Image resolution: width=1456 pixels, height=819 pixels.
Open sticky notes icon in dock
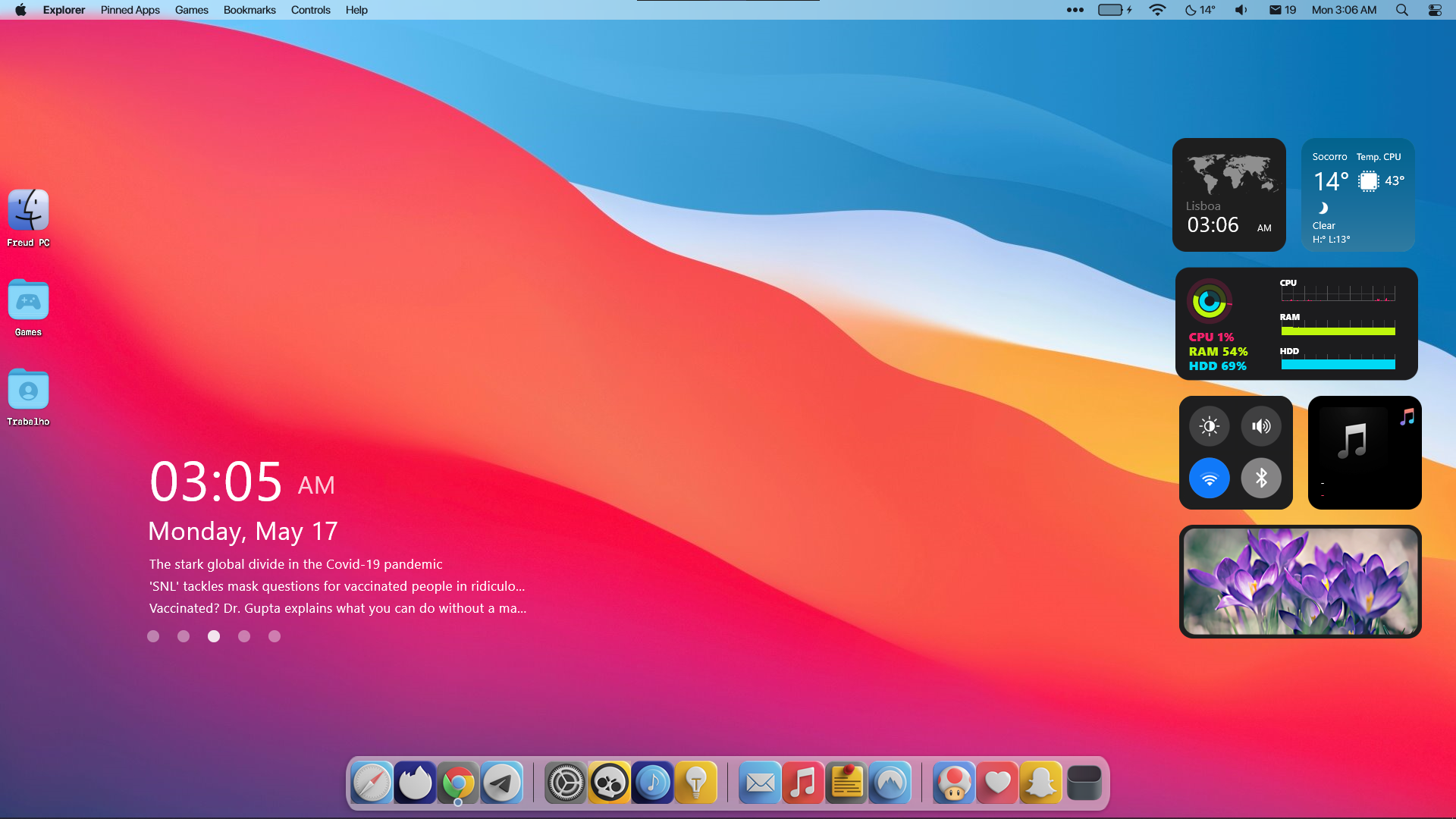pos(846,783)
